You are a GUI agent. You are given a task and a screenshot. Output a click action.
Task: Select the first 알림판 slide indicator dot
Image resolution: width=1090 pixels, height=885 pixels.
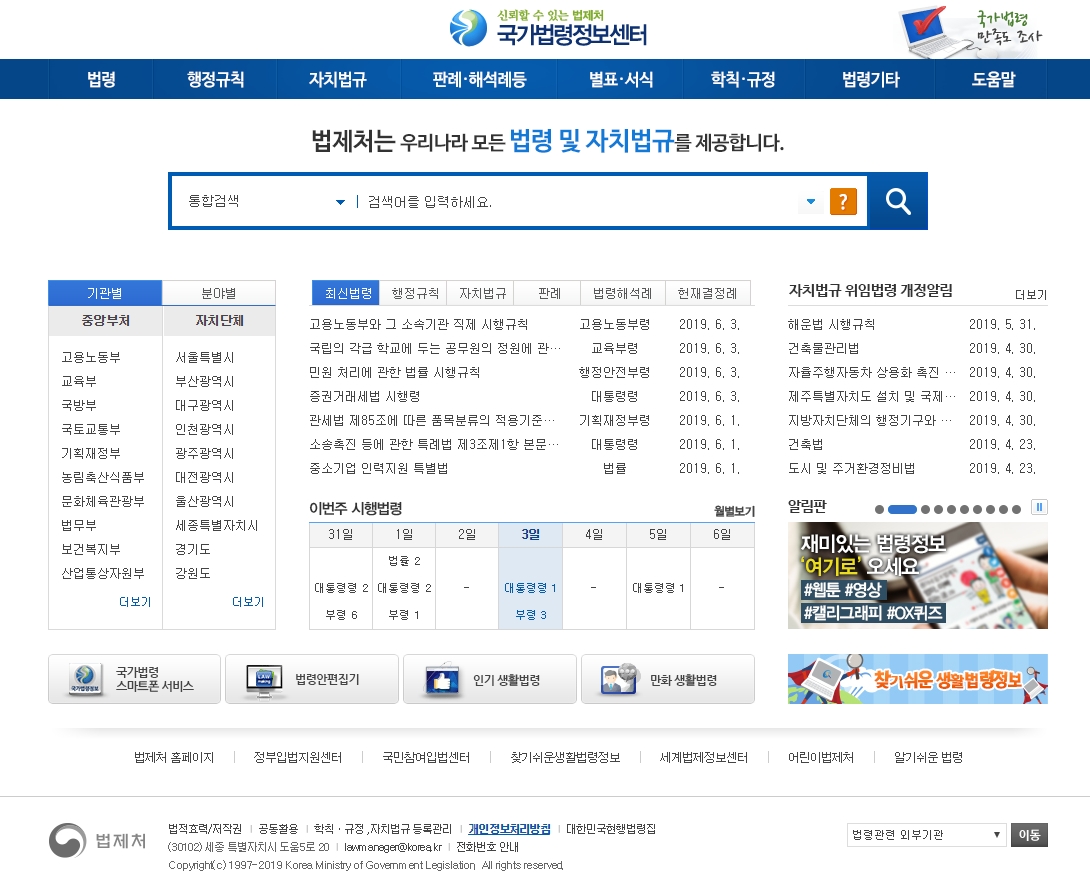[880, 509]
